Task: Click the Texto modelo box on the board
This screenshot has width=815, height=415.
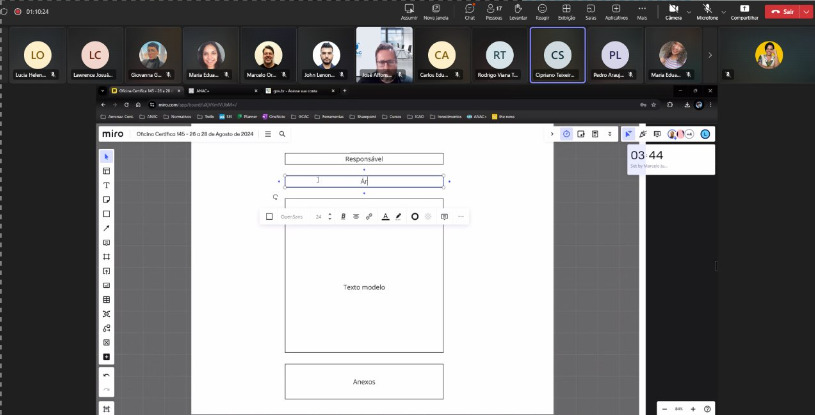Action: (364, 287)
